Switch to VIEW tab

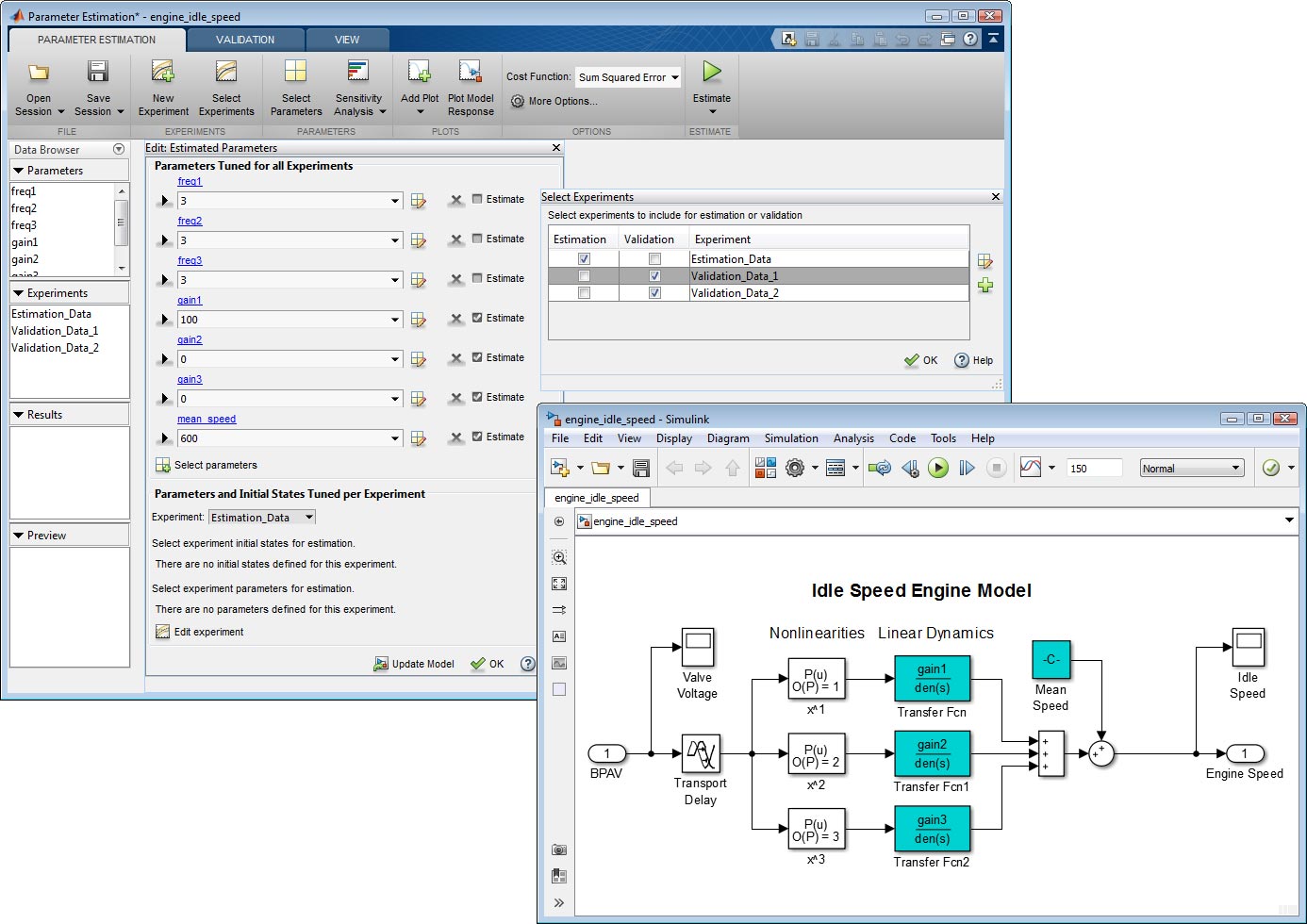347,40
